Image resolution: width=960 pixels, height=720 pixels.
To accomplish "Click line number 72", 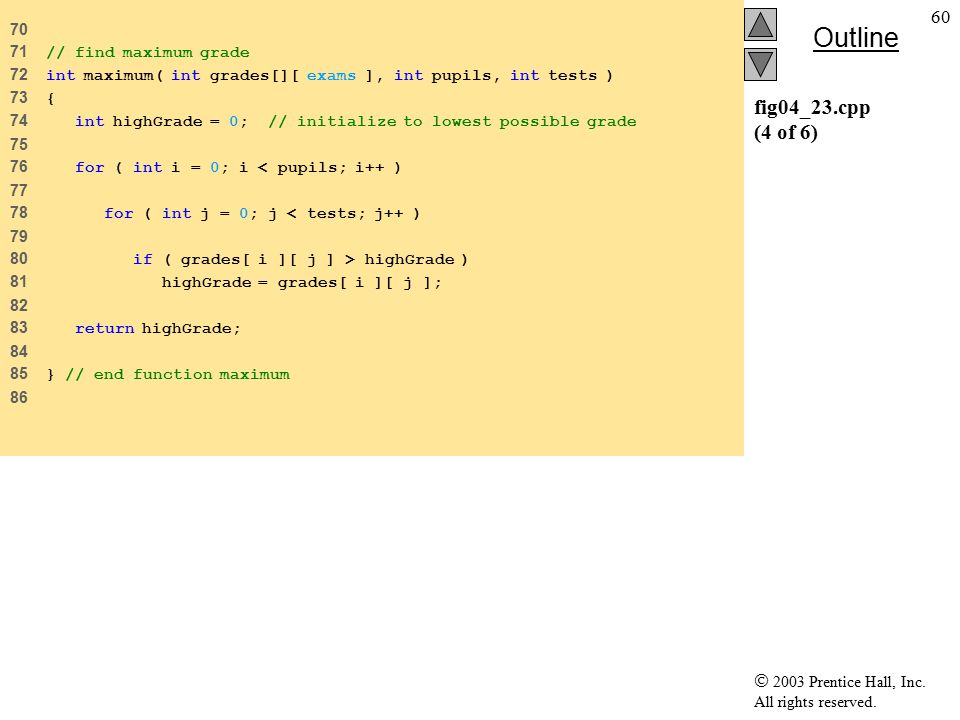I will pos(19,75).
